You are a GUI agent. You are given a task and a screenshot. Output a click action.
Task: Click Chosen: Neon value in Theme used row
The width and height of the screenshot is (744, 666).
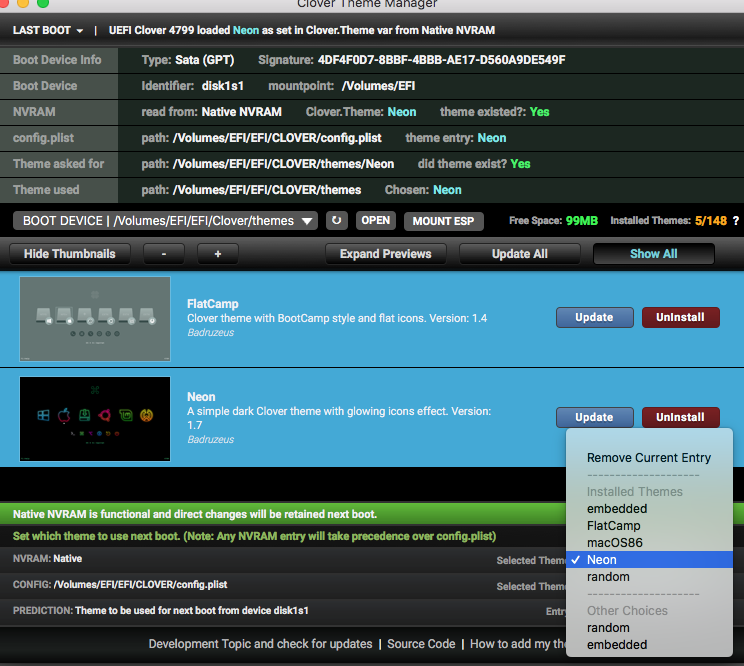447,190
